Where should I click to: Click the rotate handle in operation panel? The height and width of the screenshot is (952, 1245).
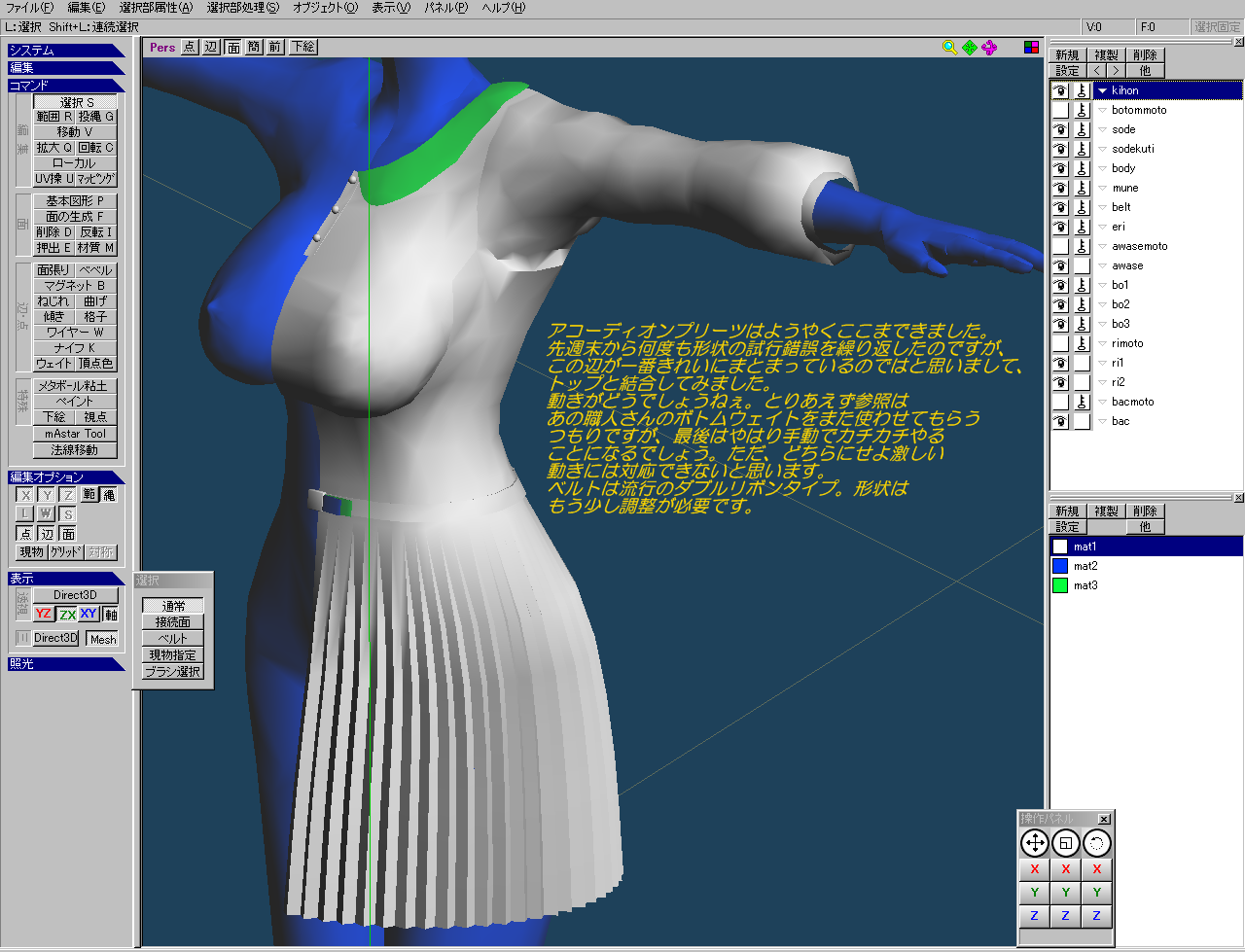1096,843
